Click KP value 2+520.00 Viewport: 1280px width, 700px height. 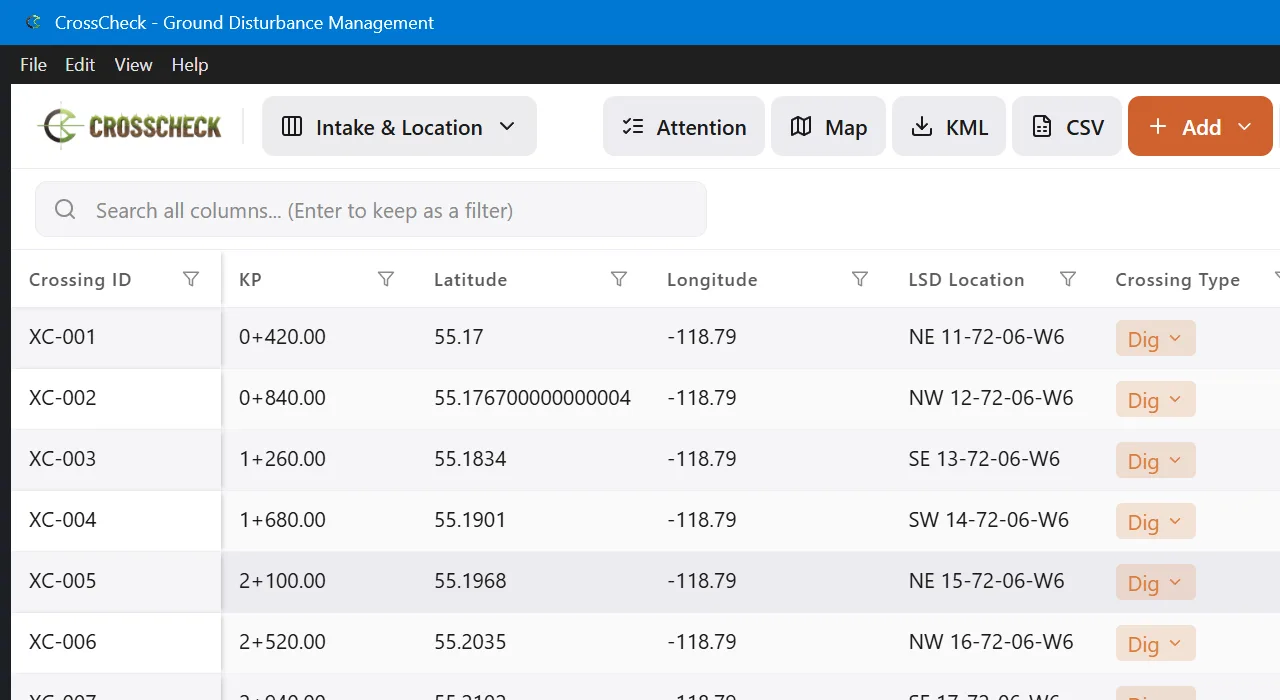[282, 642]
